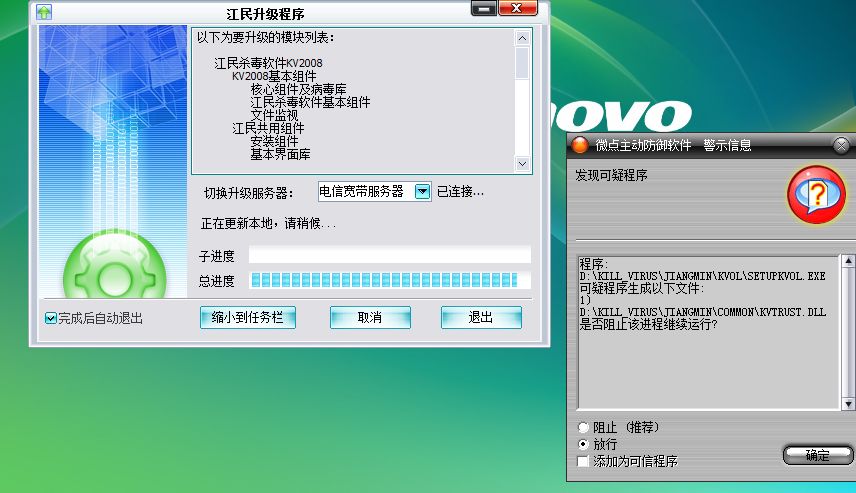
Task: Close the 江民升级程序 window
Action: click(x=518, y=8)
